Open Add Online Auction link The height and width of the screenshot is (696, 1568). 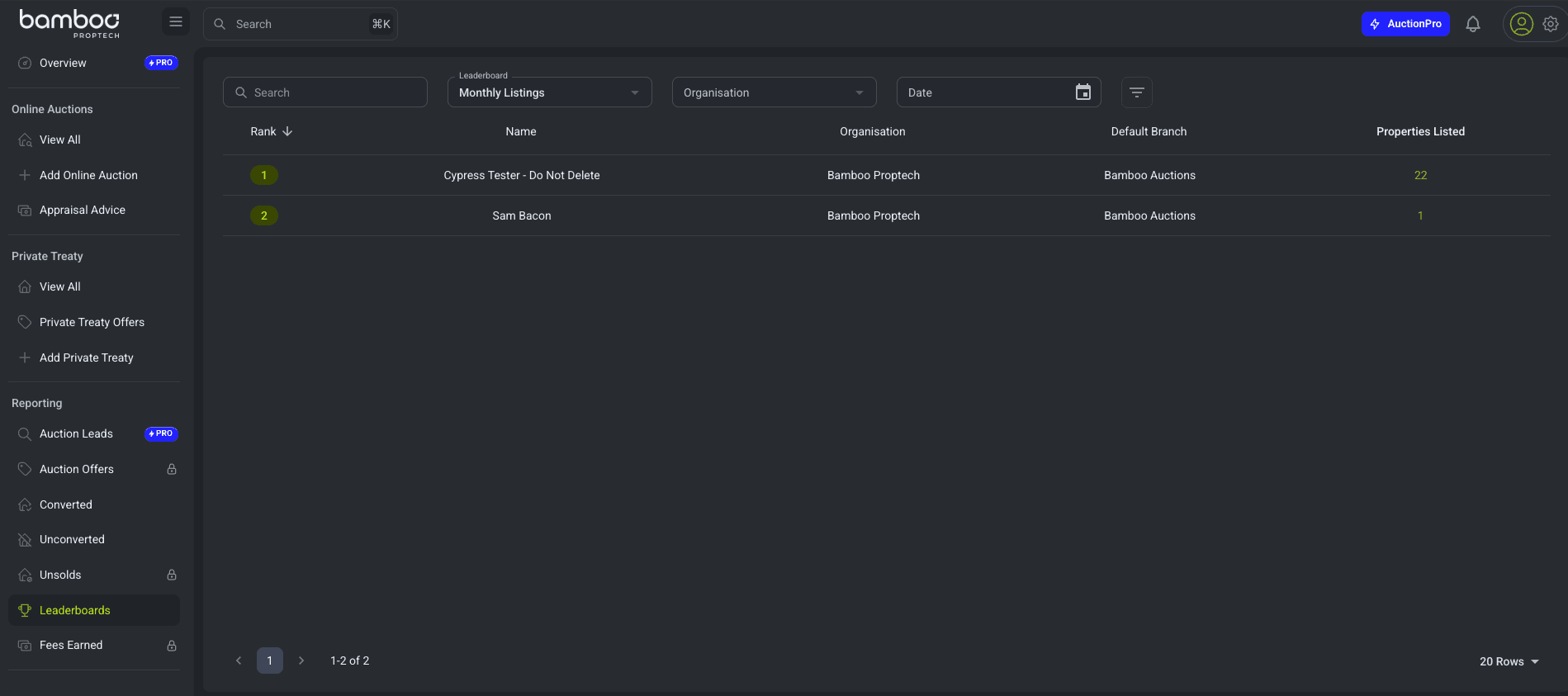point(88,175)
